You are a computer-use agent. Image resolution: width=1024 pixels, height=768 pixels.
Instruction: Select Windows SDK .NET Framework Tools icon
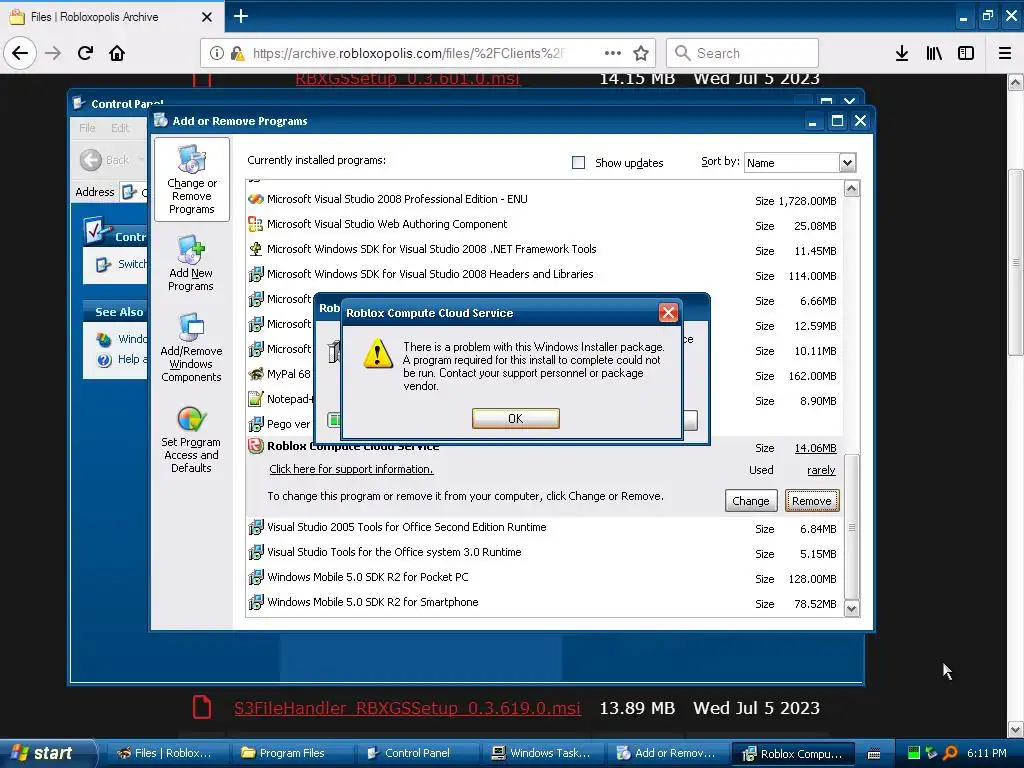point(255,249)
